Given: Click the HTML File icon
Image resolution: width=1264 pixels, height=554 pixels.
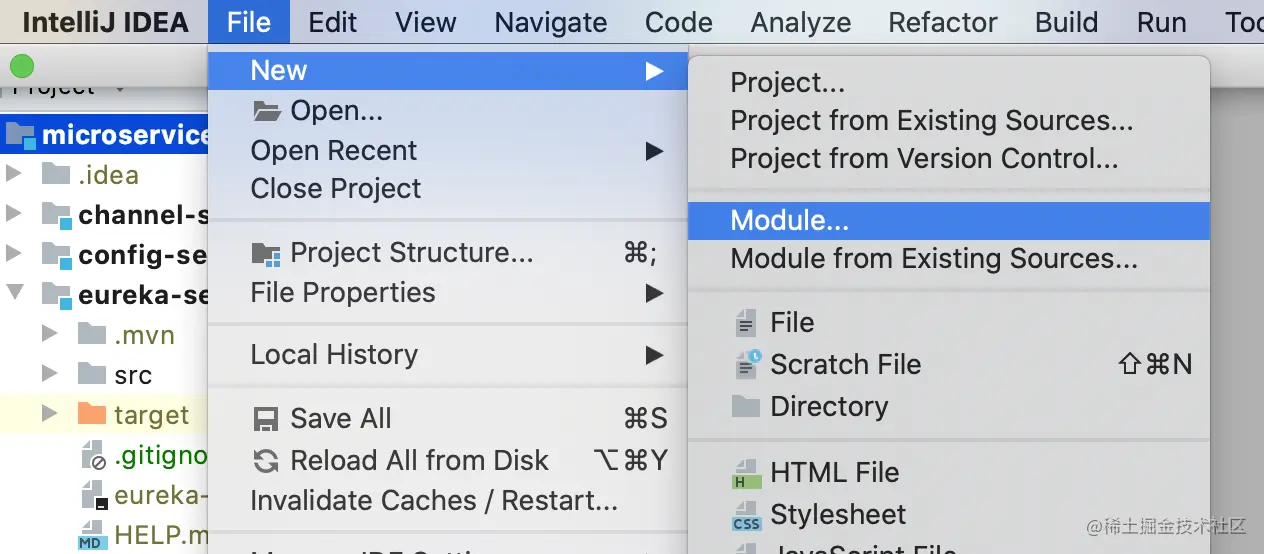Looking at the screenshot, I should [747, 473].
